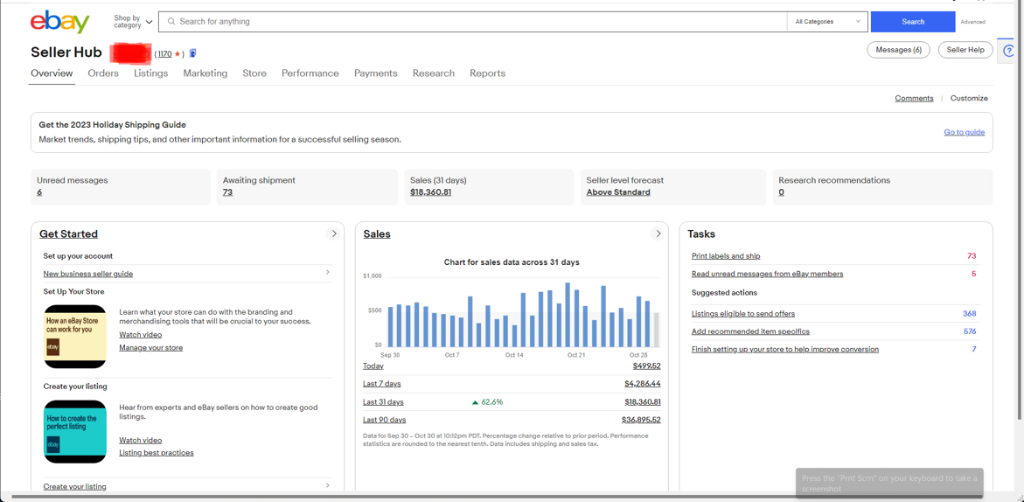
Task: Open the Go to guide link
Action: [x=964, y=132]
